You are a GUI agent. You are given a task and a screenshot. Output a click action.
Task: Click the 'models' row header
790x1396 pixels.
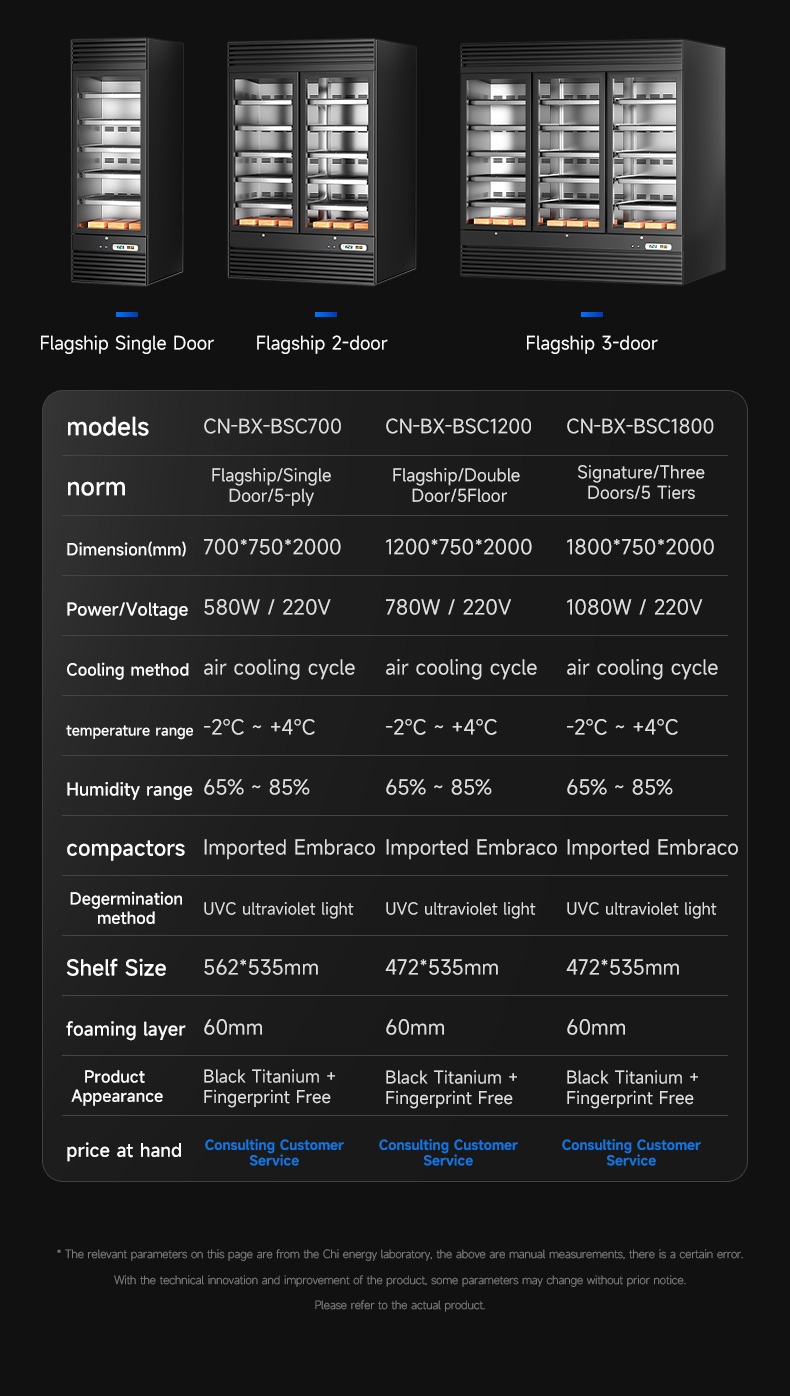click(107, 427)
